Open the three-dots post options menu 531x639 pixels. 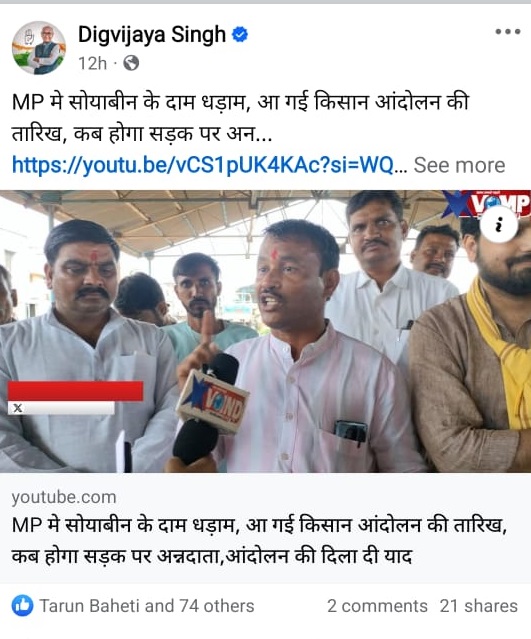click(507, 32)
